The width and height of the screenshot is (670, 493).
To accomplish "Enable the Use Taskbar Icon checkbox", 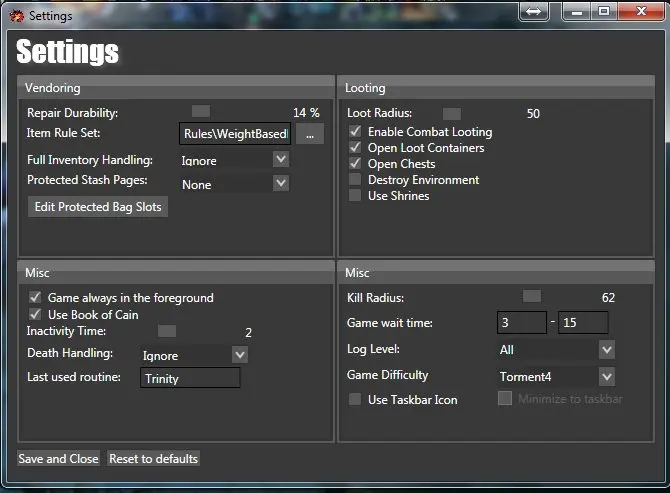I will (x=355, y=400).
